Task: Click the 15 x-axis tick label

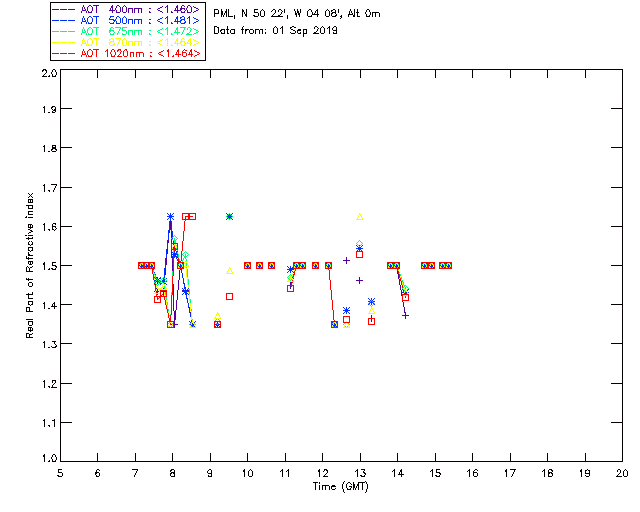Action: tap(435, 473)
